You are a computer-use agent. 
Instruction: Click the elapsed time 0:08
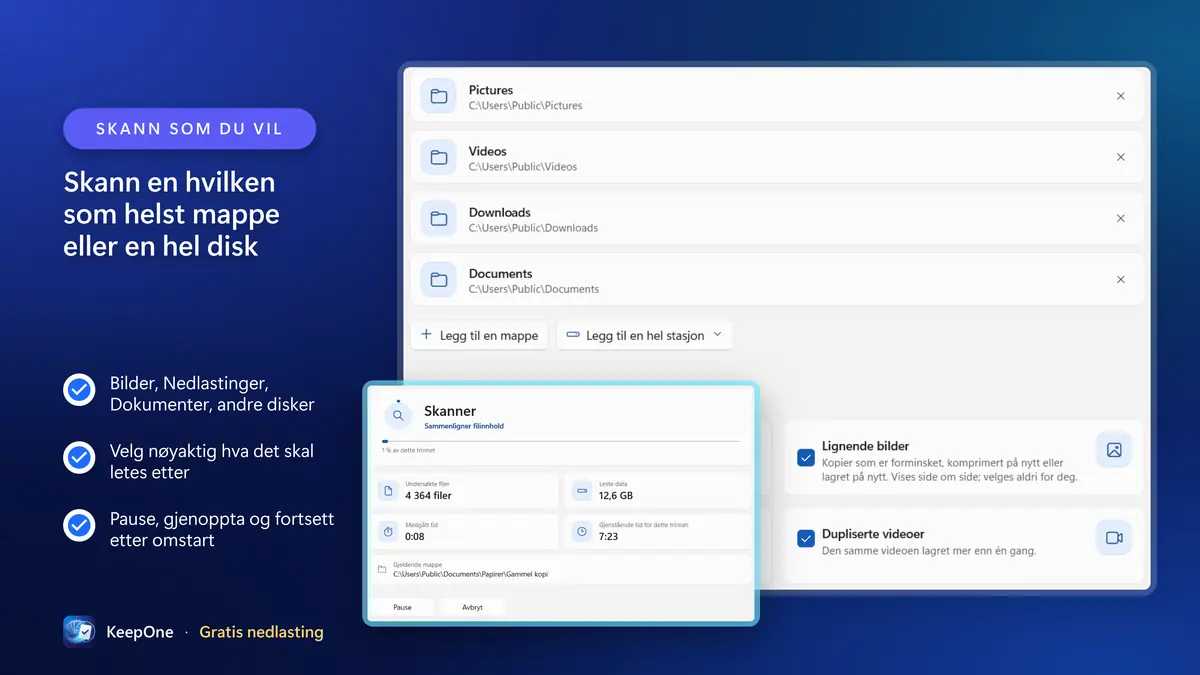[x=414, y=536]
